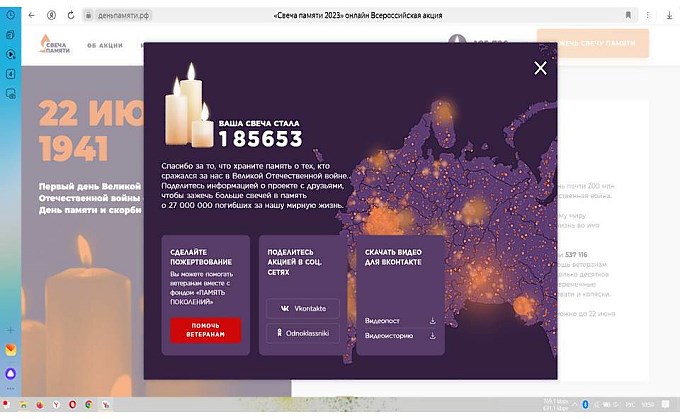Screen dimensions: 680x419
Task: Launch Alice assistant purple sidebar icon
Action: (x=10, y=373)
